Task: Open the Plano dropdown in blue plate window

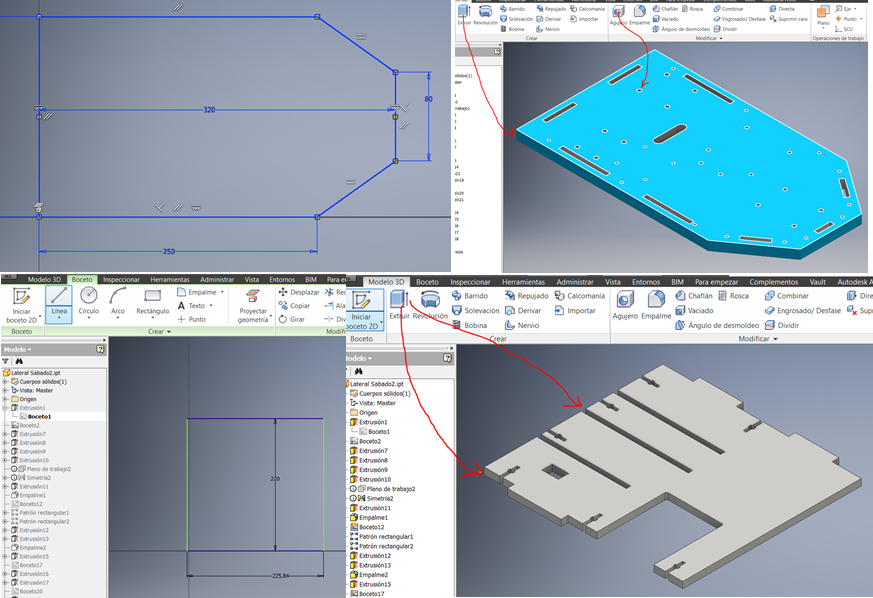Action: pyautogui.click(x=823, y=28)
